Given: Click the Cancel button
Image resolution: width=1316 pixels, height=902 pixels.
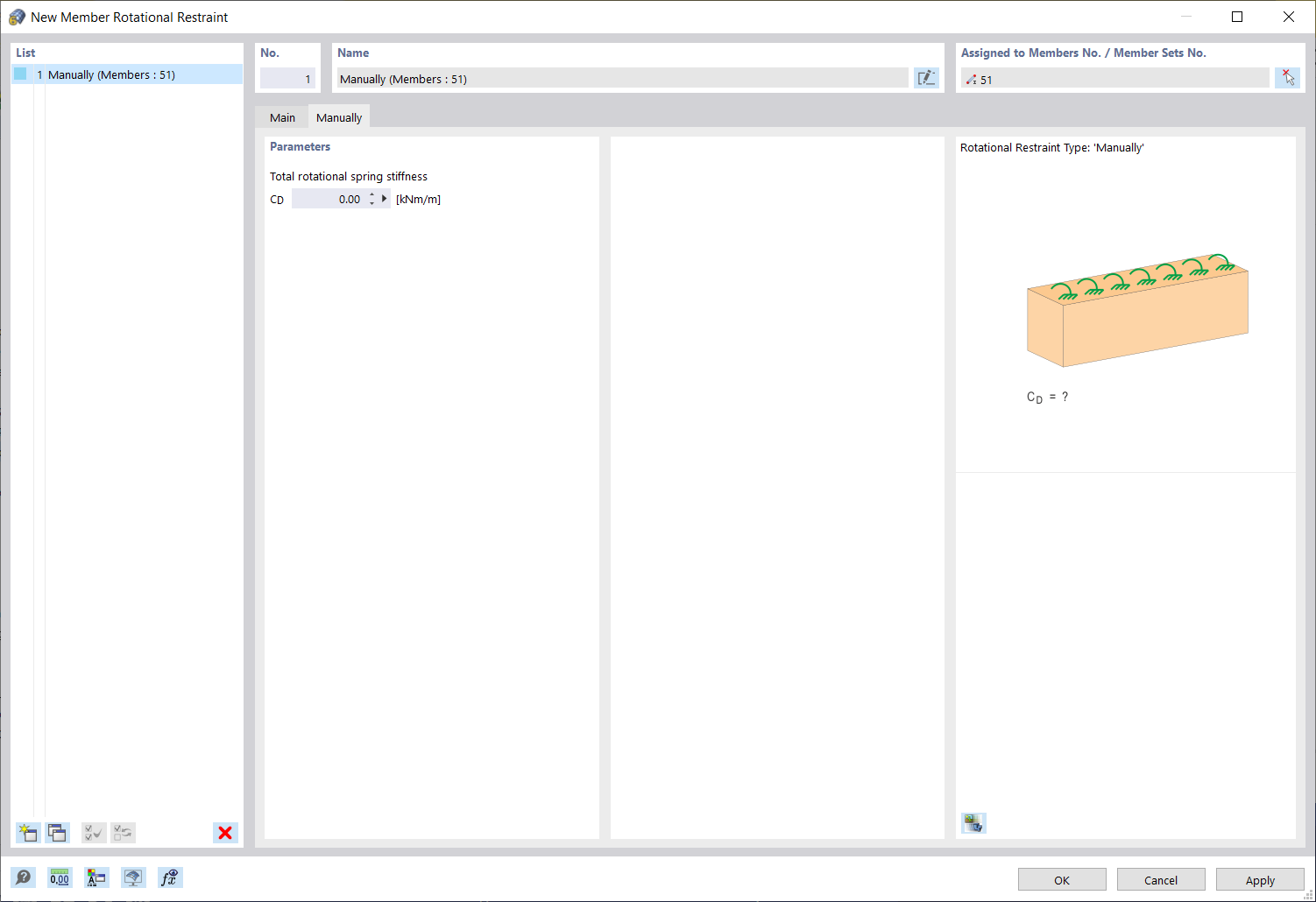Looking at the screenshot, I should [x=1161, y=880].
